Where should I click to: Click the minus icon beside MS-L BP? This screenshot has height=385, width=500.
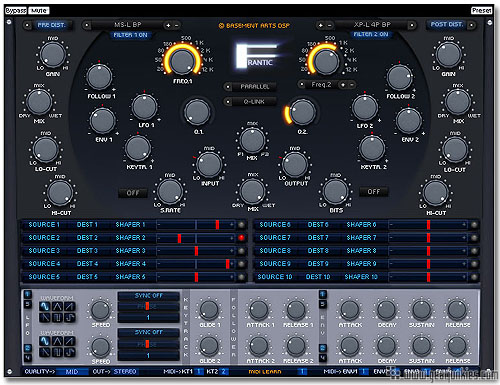176,25
